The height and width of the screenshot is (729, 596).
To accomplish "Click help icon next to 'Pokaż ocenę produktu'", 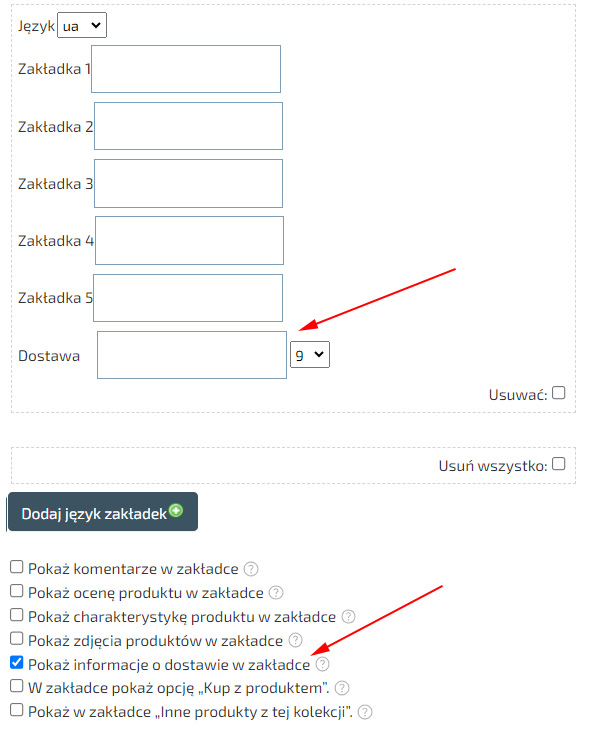I will (x=276, y=593).
